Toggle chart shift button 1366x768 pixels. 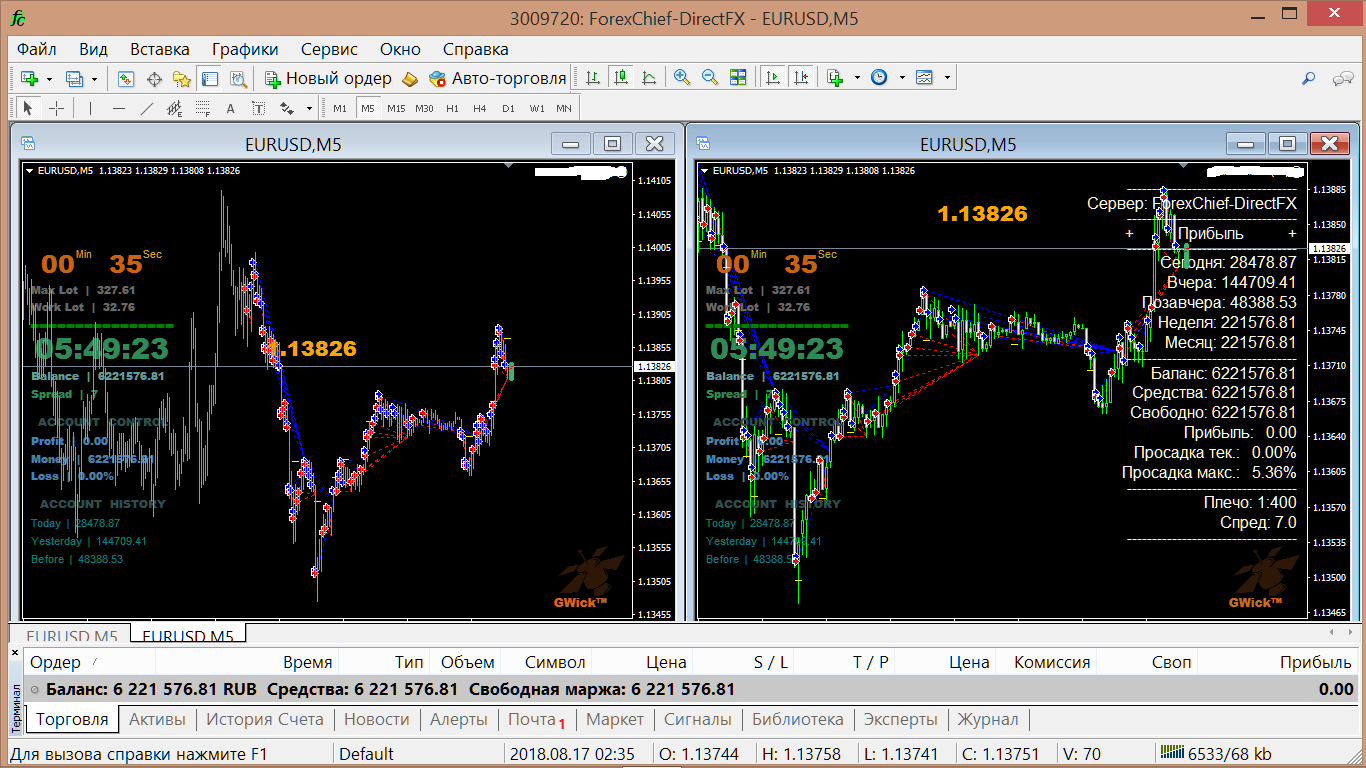[x=801, y=78]
